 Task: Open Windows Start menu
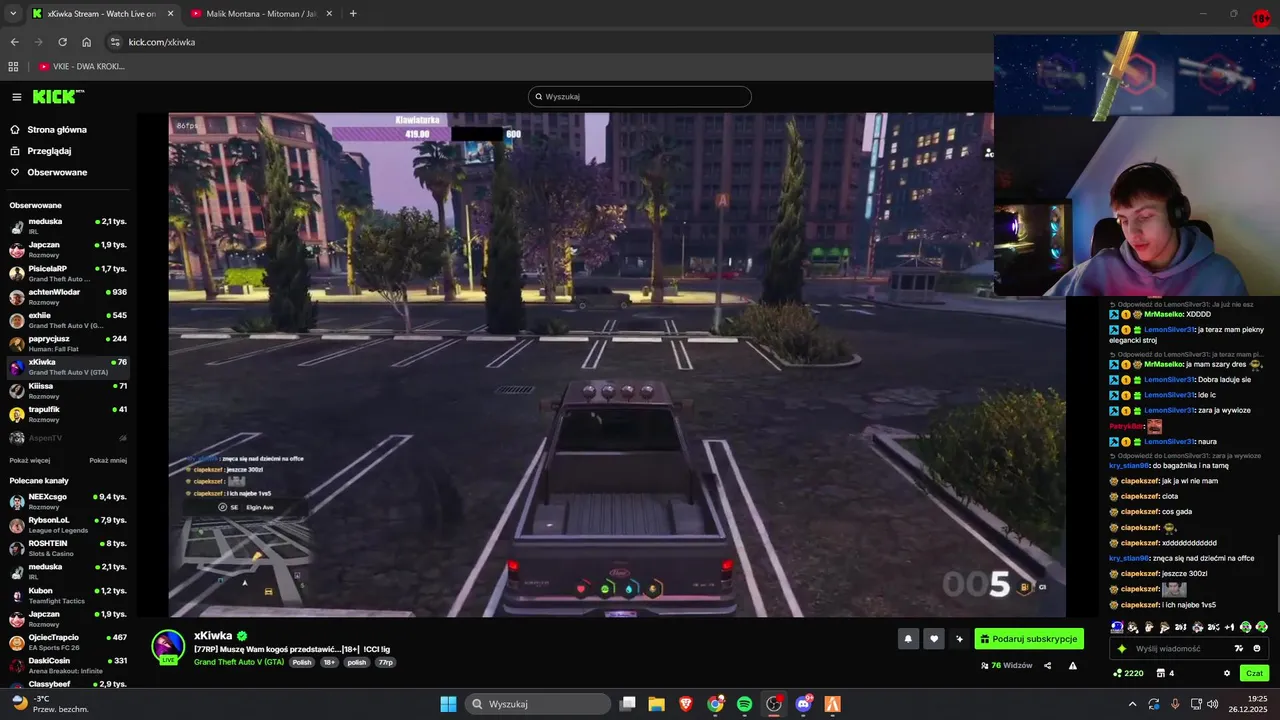448,704
